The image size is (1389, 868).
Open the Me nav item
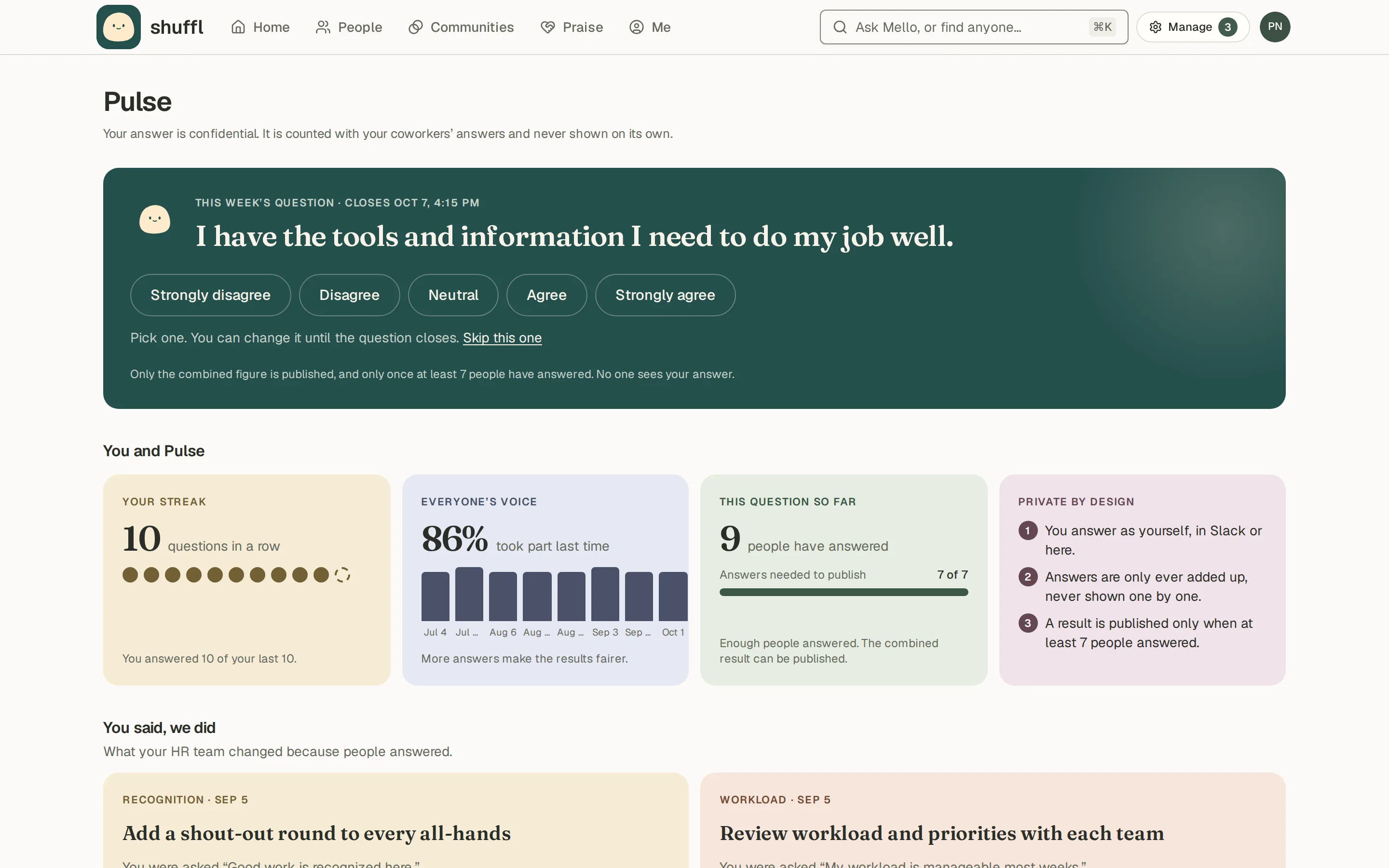point(650,27)
